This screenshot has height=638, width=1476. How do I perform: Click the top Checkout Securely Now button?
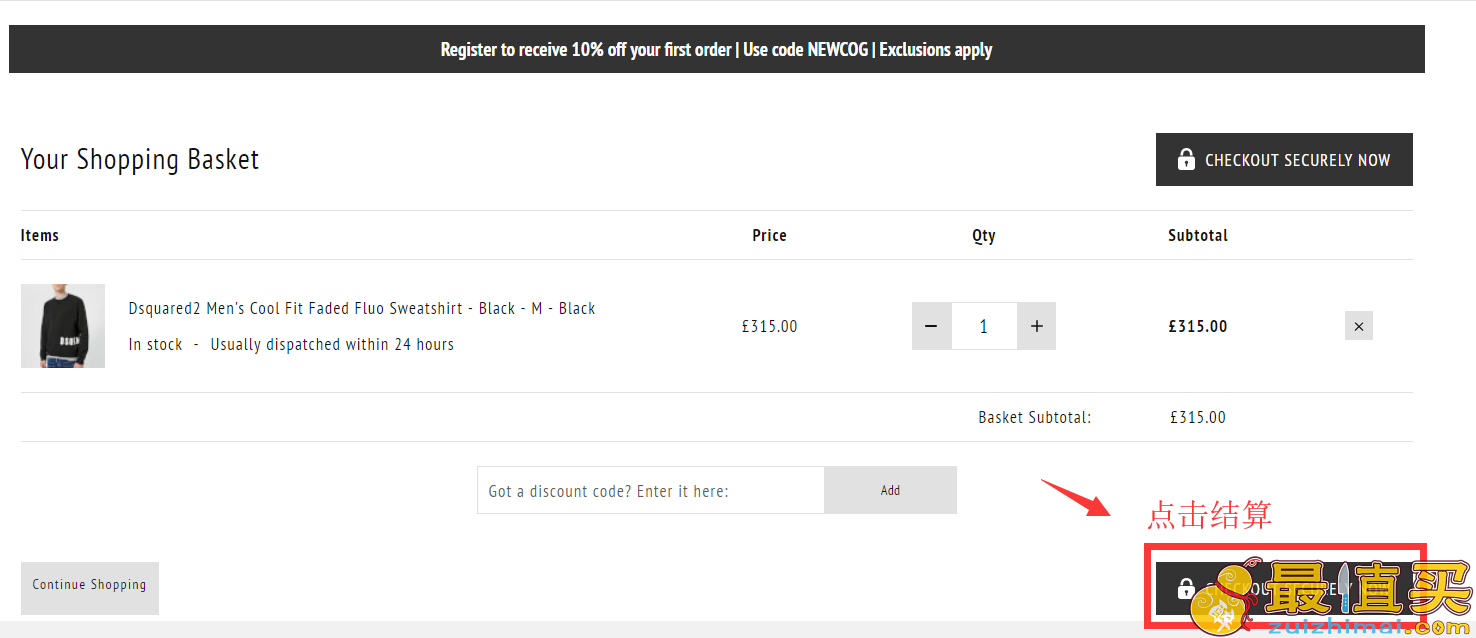(x=1284, y=160)
